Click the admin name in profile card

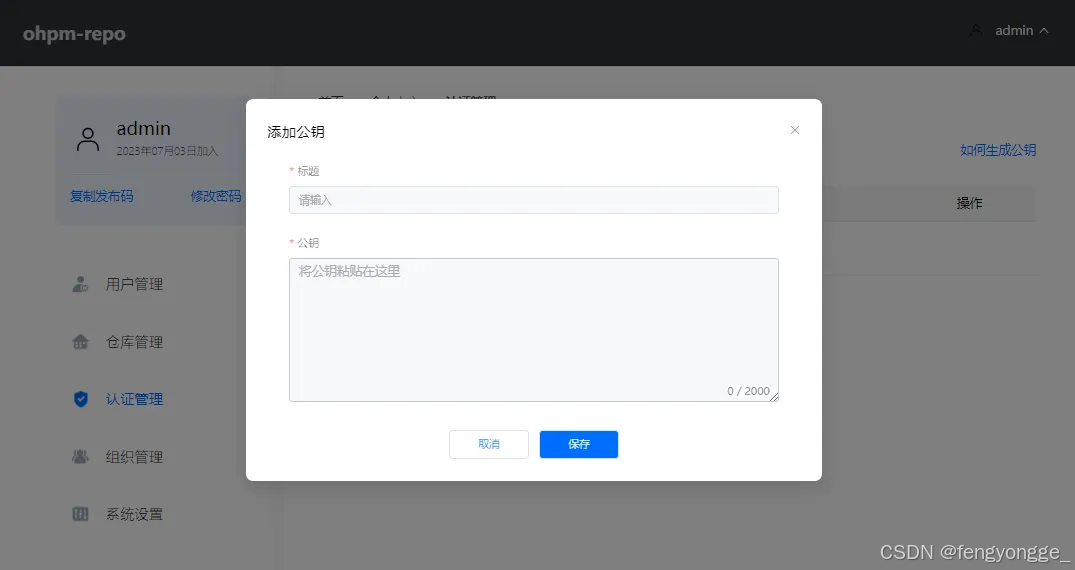click(143, 128)
